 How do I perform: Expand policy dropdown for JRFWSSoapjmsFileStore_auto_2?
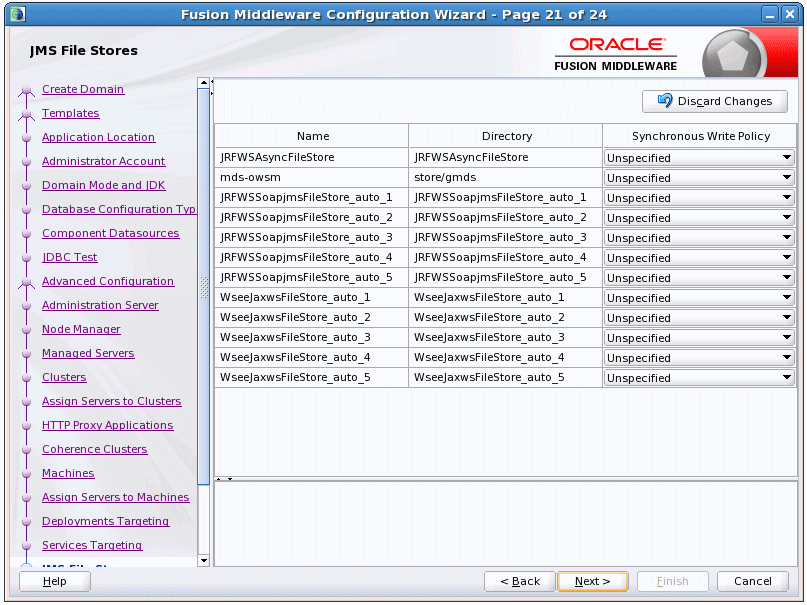point(699,218)
